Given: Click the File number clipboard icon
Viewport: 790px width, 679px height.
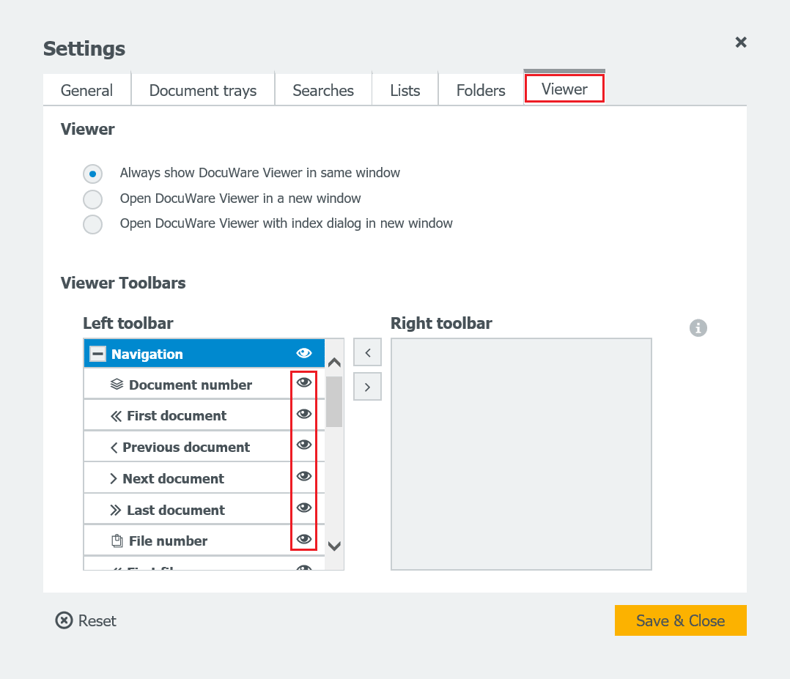Looking at the screenshot, I should [x=117, y=541].
